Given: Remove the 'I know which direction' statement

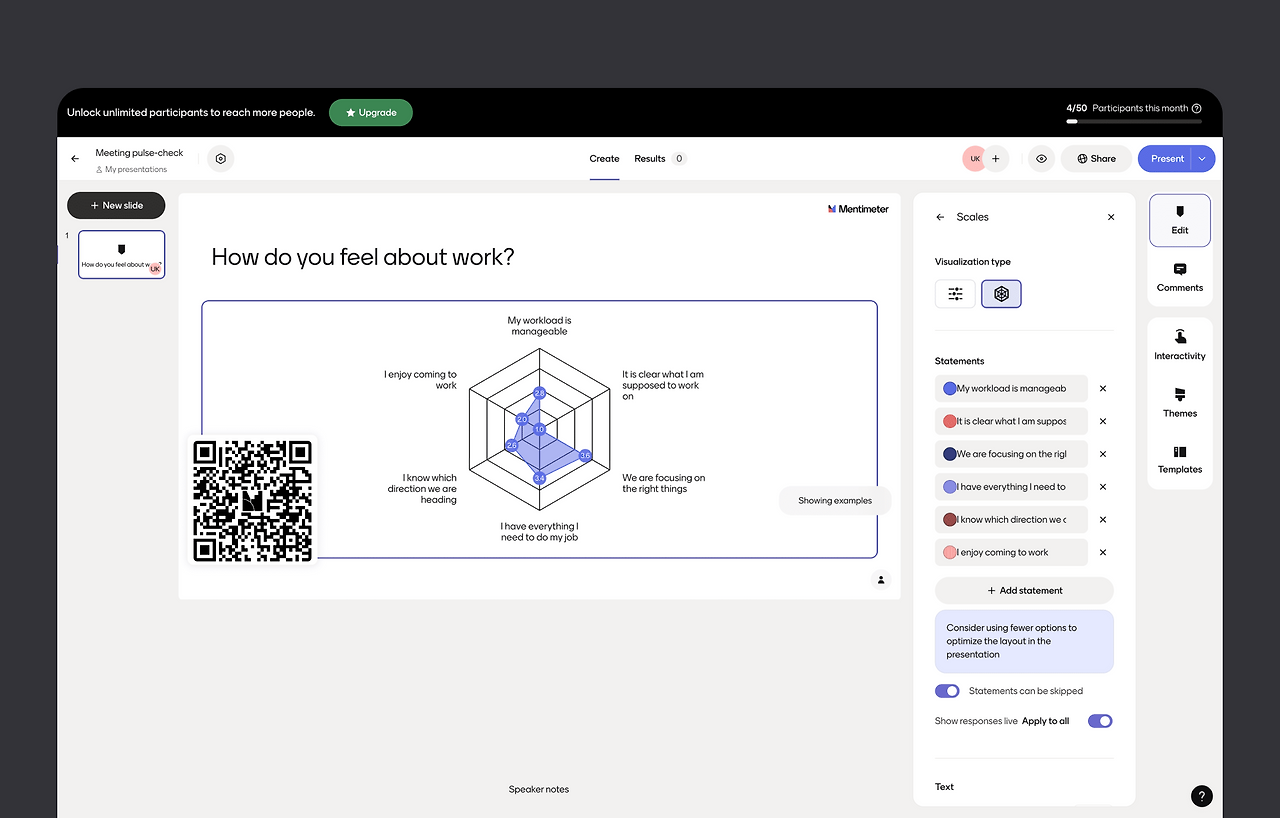Looking at the screenshot, I should 1103,520.
